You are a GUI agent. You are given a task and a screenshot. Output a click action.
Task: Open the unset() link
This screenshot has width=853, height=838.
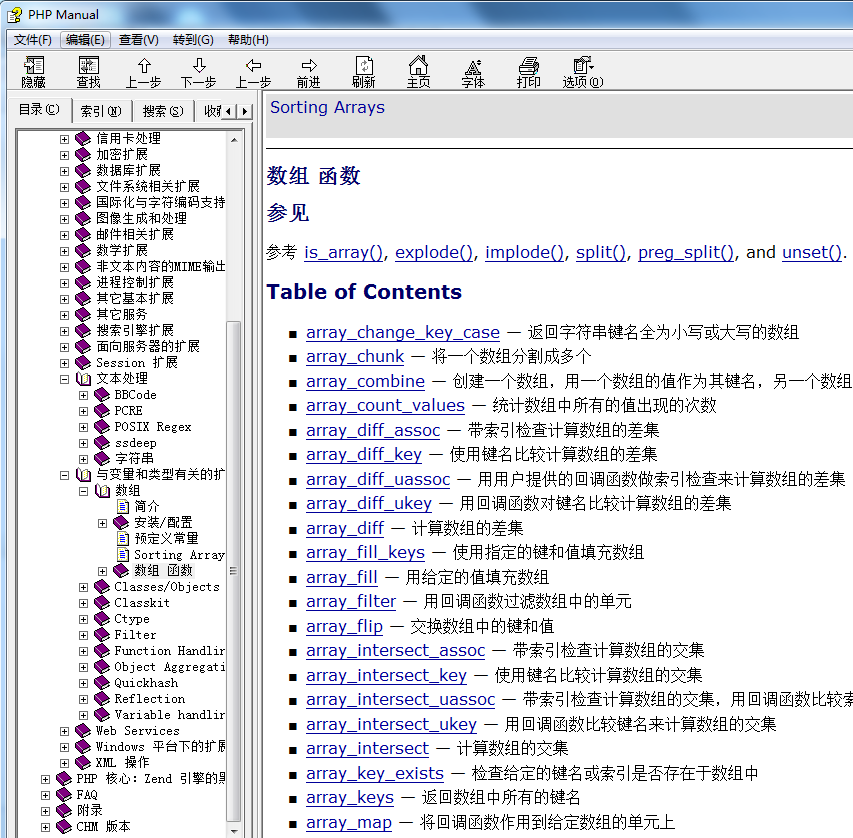(x=812, y=252)
